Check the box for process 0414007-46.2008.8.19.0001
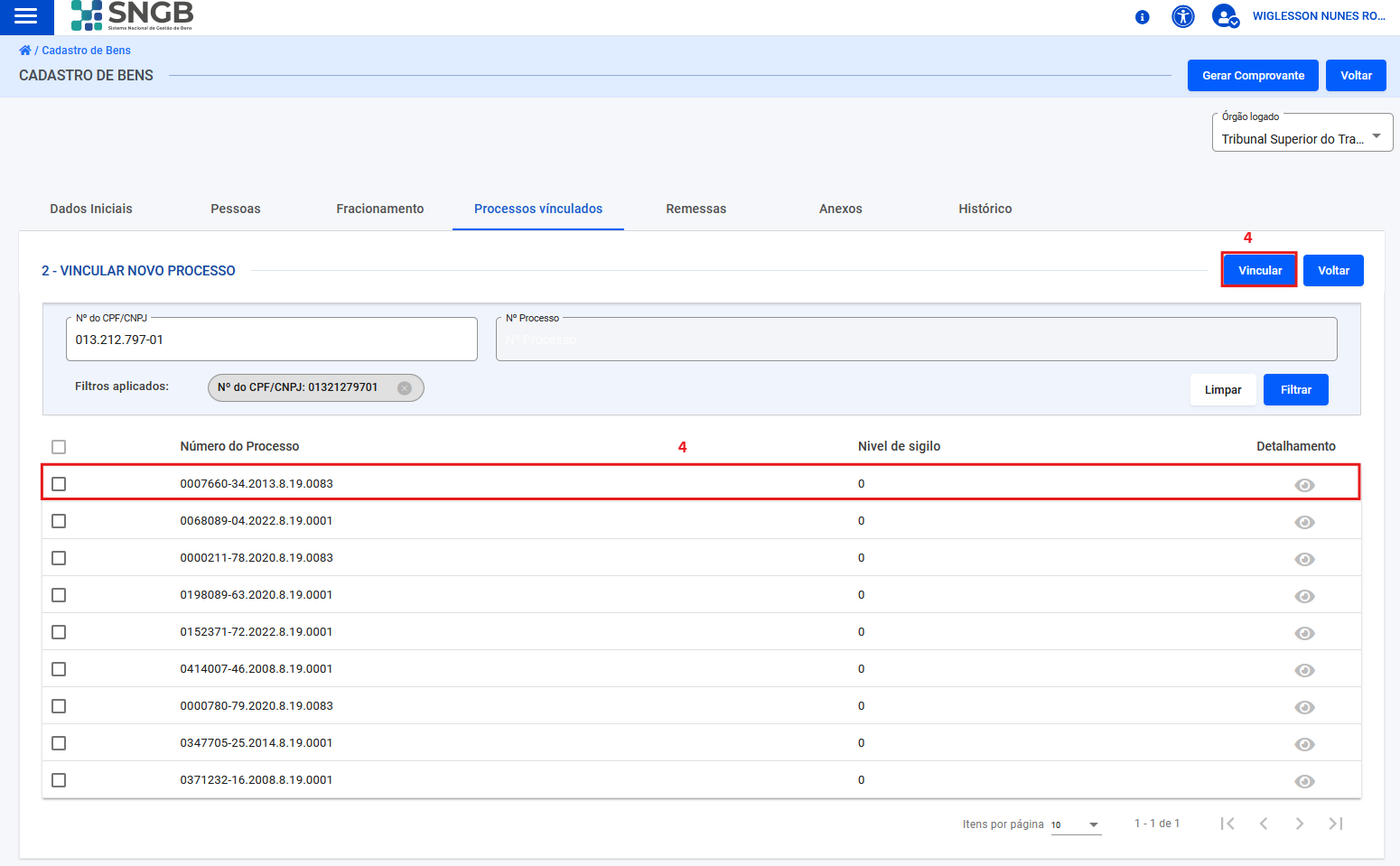This screenshot has height=866, width=1400. click(59, 669)
